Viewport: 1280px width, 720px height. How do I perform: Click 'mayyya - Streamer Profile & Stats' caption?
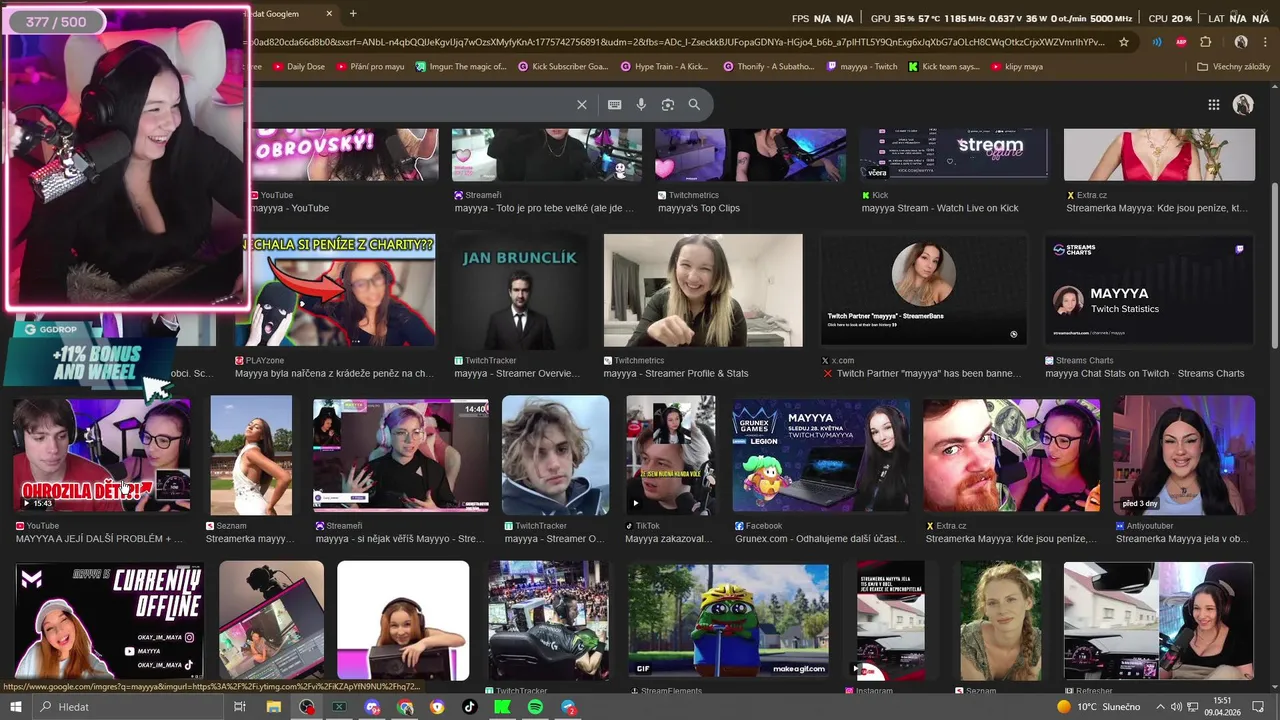676,374
